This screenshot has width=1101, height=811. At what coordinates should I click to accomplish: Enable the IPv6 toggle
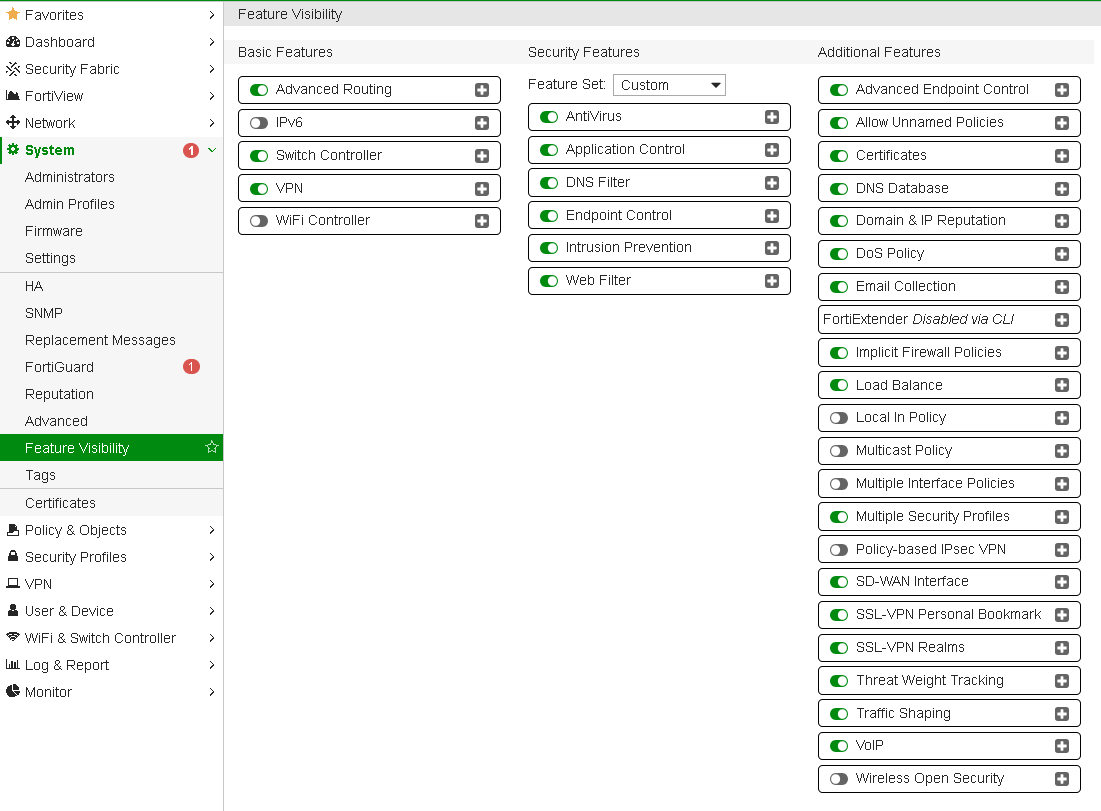pyautogui.click(x=259, y=123)
